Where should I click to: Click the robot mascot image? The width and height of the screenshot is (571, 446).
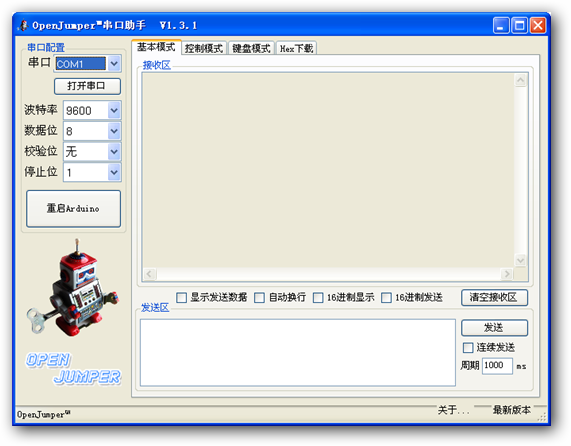pos(73,288)
